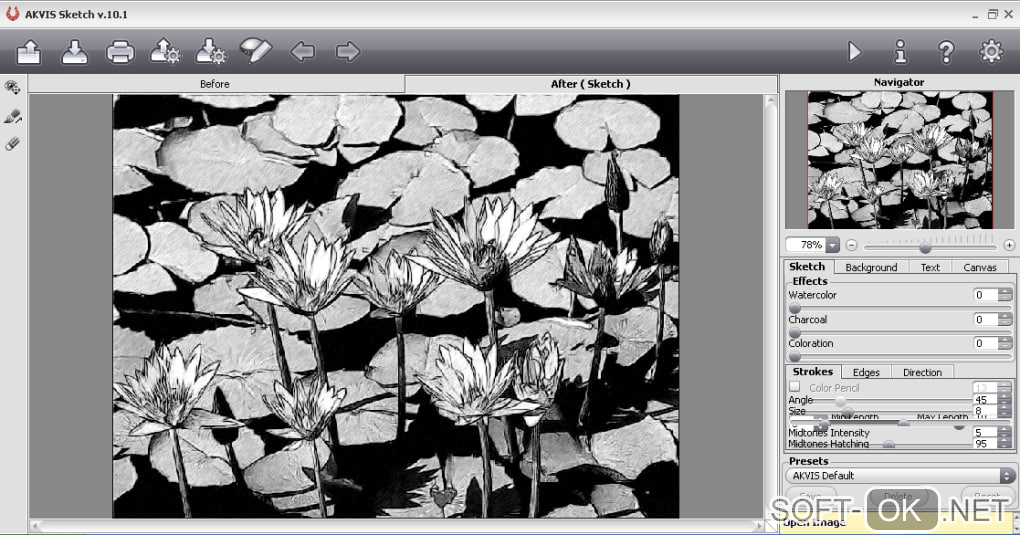
Task: Open the 78% zoom level dropdown
Action: point(832,245)
